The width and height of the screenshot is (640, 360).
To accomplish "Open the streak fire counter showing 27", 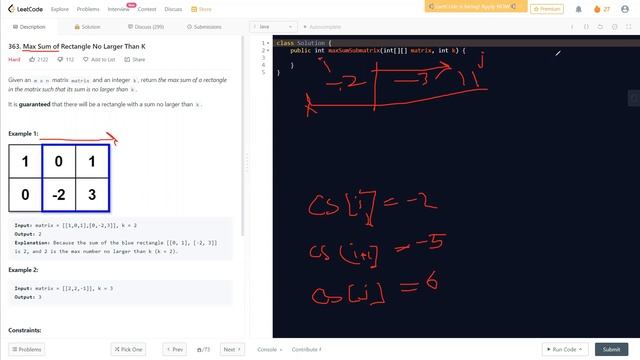I will click(602, 9).
